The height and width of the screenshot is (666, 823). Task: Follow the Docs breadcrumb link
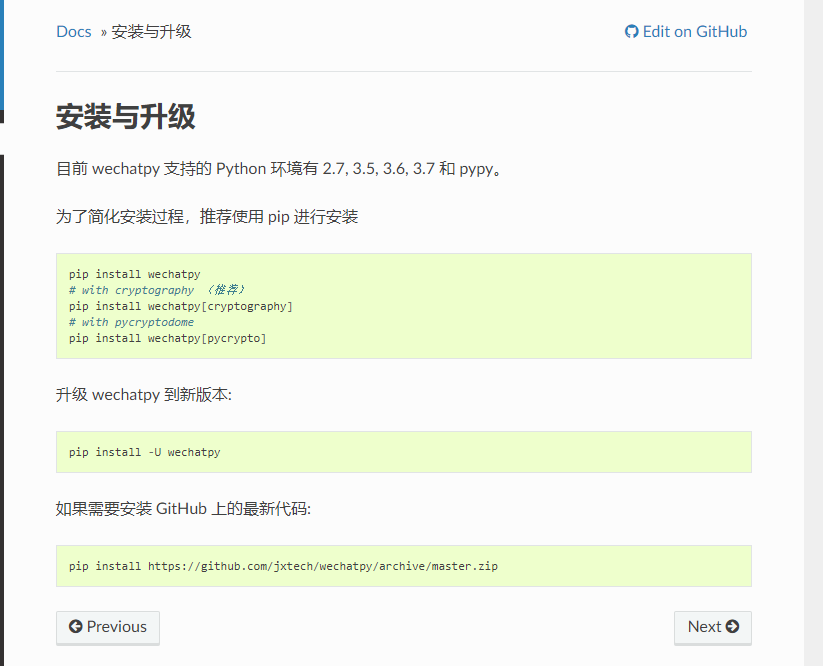73,31
